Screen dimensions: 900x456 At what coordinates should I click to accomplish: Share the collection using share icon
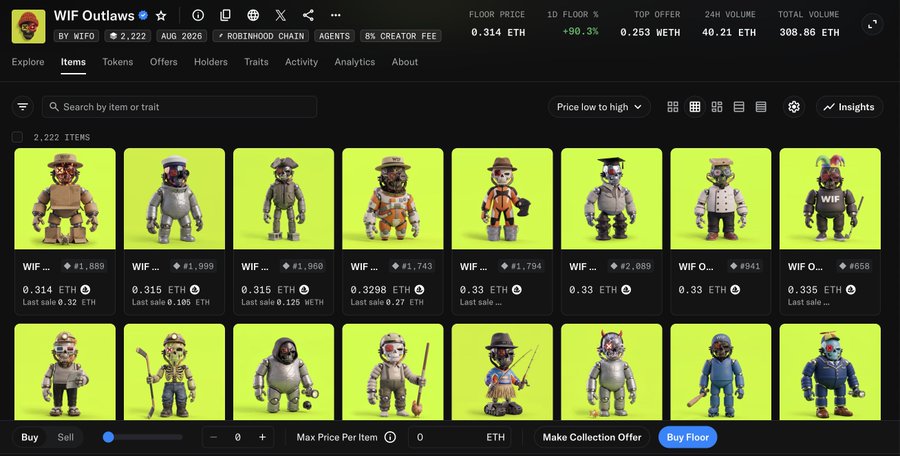point(308,16)
